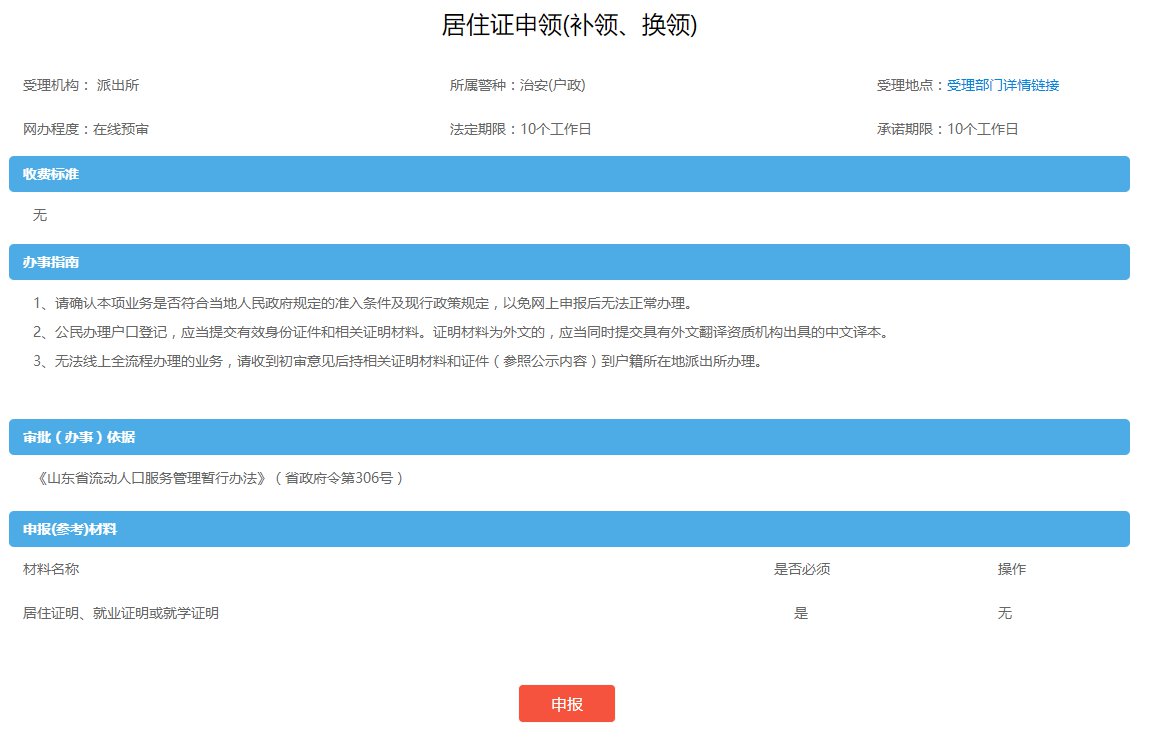Select the page title 居住证申领(补领、换领)
This screenshot has width=1155, height=739.
coord(569,26)
